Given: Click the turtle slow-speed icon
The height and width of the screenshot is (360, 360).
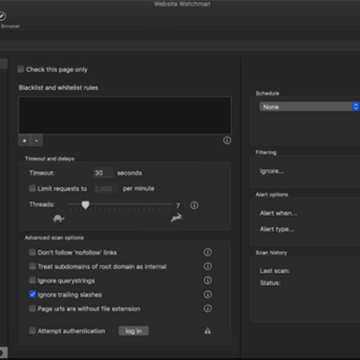Looking at the screenshot, I should pos(58,219).
